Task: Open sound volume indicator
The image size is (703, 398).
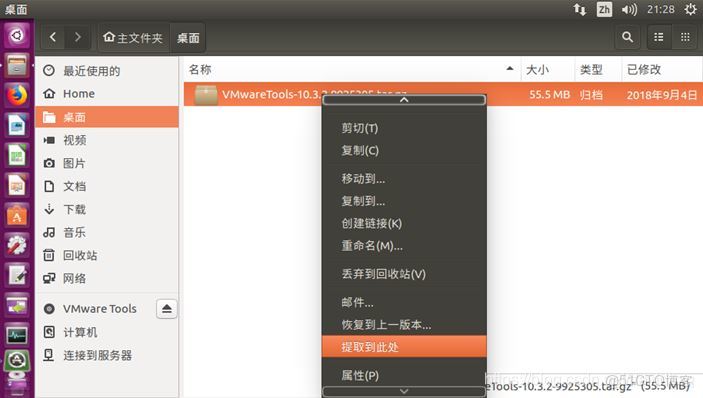Action: [629, 9]
